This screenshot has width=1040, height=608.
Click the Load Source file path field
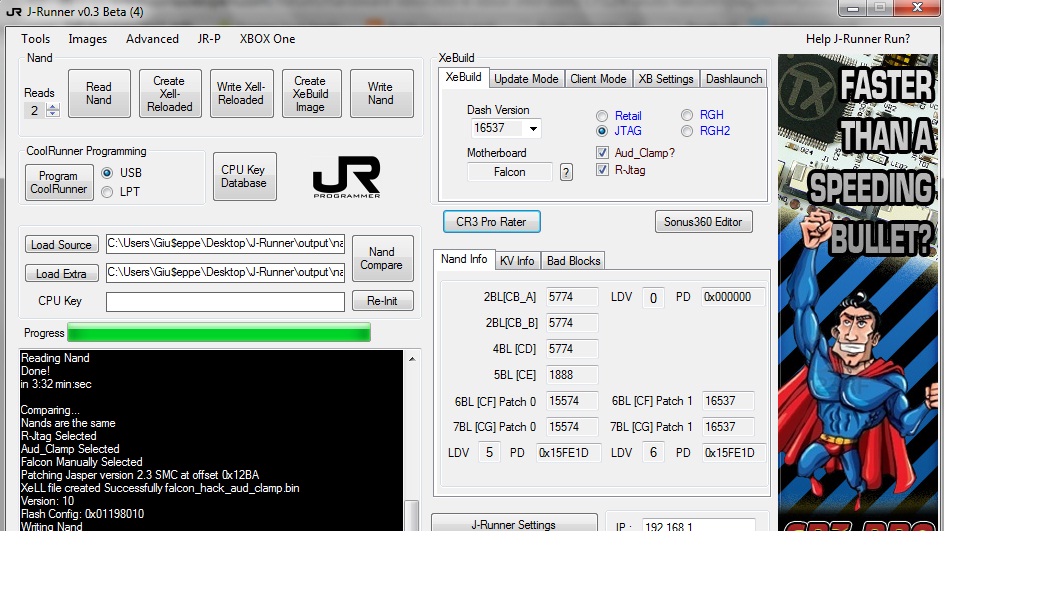[226, 243]
